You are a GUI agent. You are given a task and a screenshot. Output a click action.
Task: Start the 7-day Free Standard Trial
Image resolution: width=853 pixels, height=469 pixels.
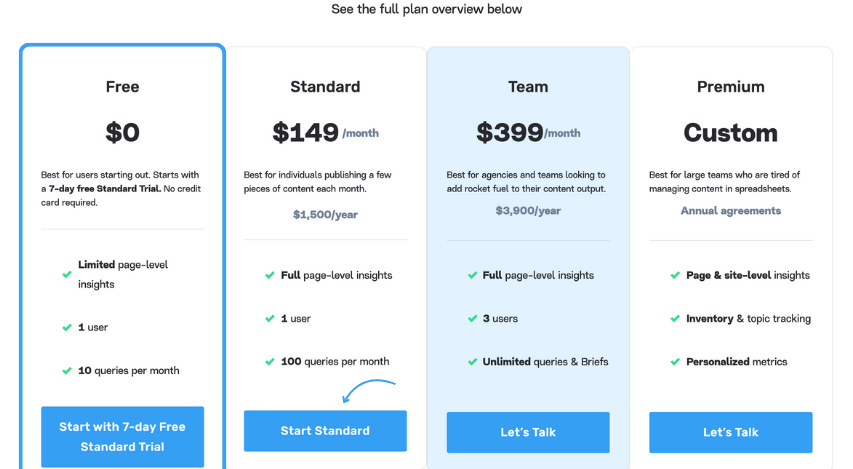(x=122, y=437)
